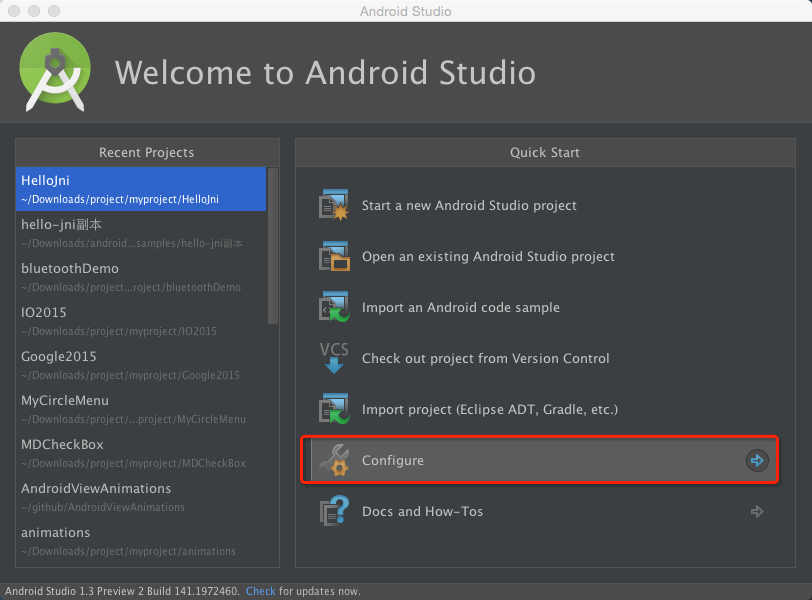
Task: Open the bluetoothDemo recent project
Action: coord(141,277)
